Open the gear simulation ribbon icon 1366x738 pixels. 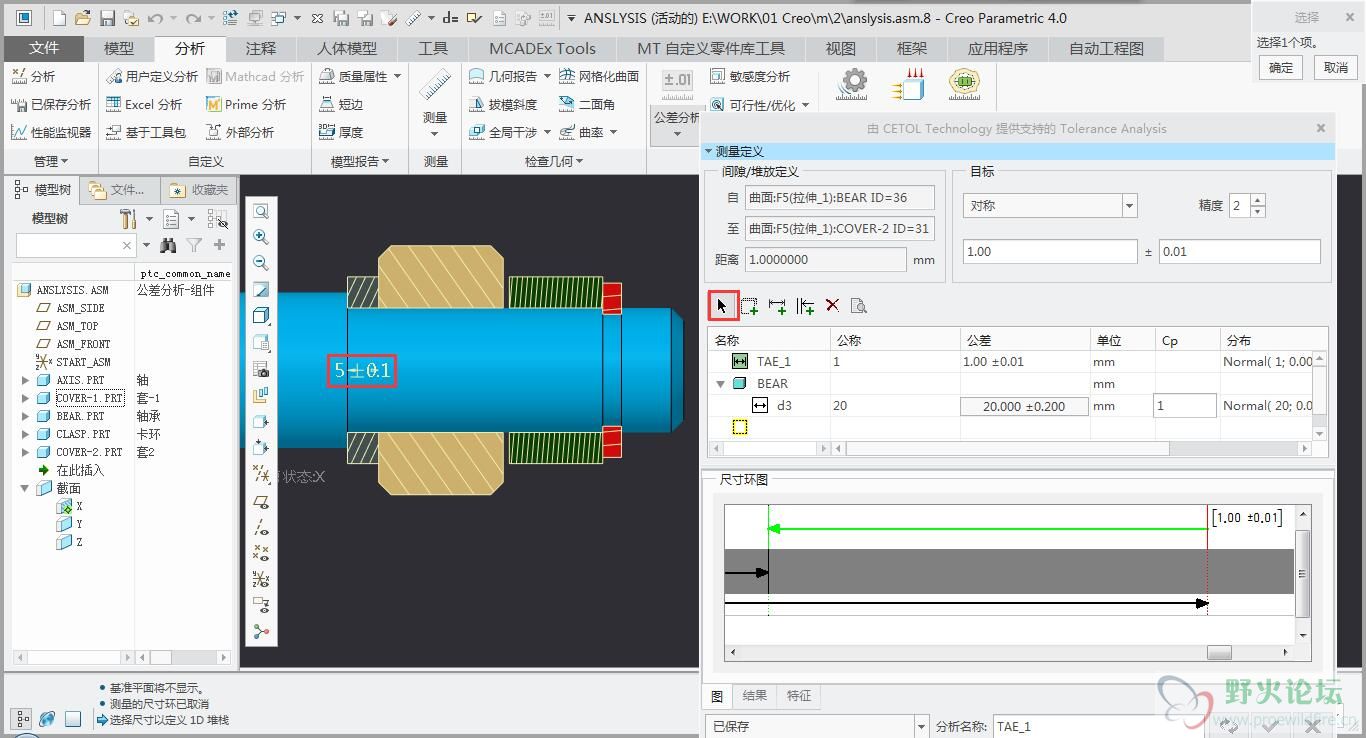click(853, 84)
